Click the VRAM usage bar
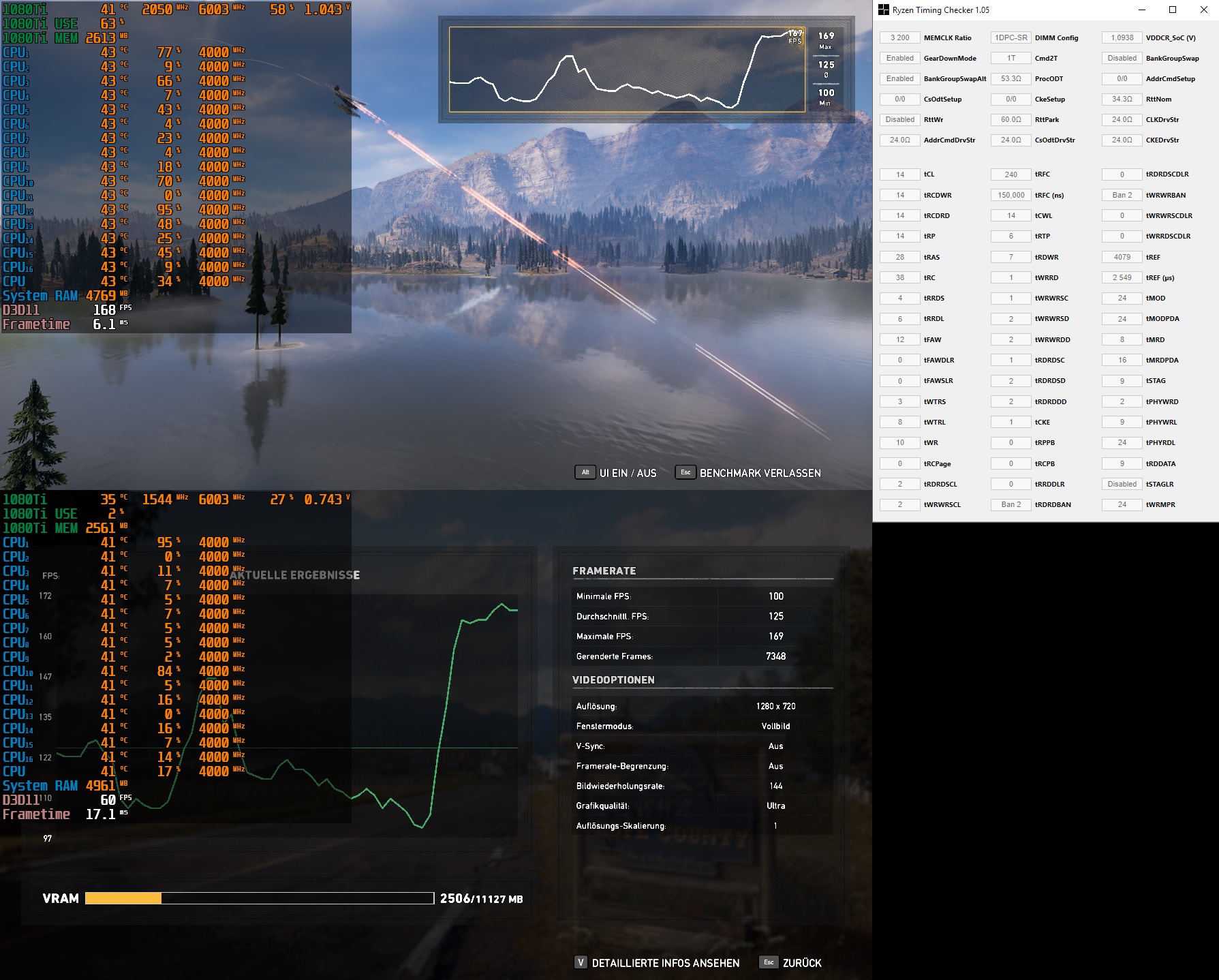 point(260,898)
